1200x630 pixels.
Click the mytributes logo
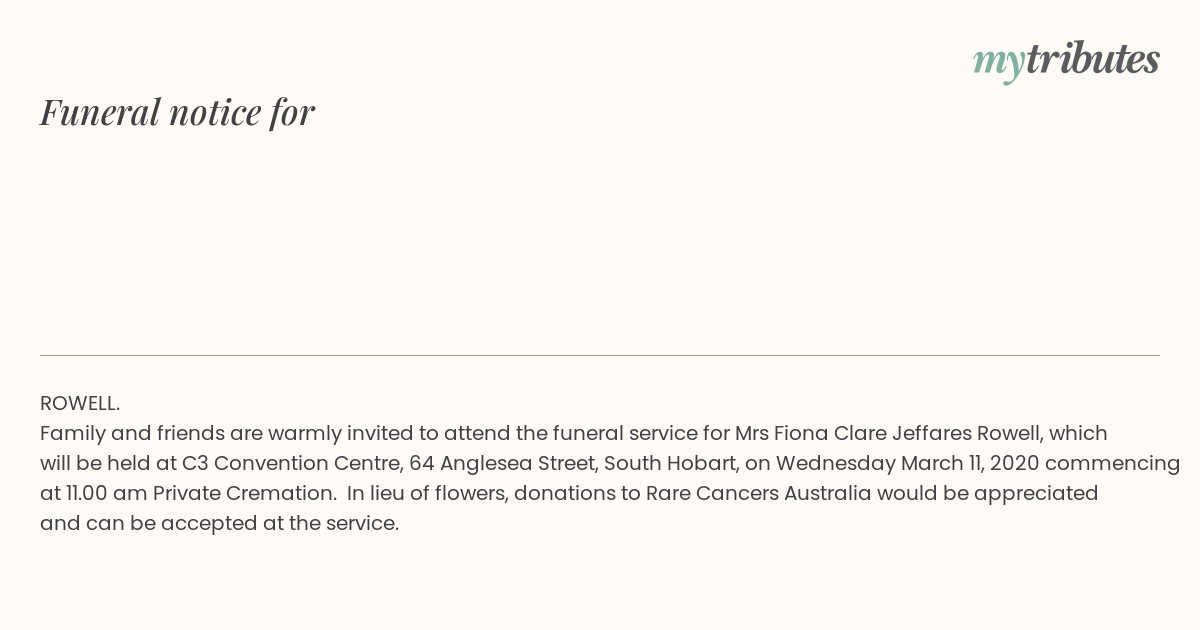pos(1066,61)
